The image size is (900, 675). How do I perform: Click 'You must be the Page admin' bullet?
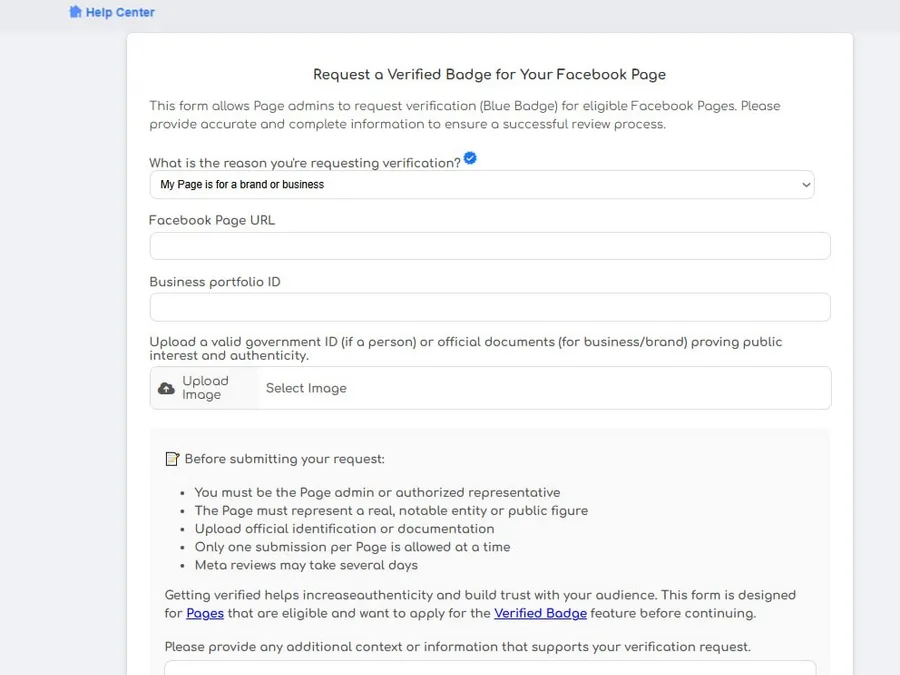377,492
